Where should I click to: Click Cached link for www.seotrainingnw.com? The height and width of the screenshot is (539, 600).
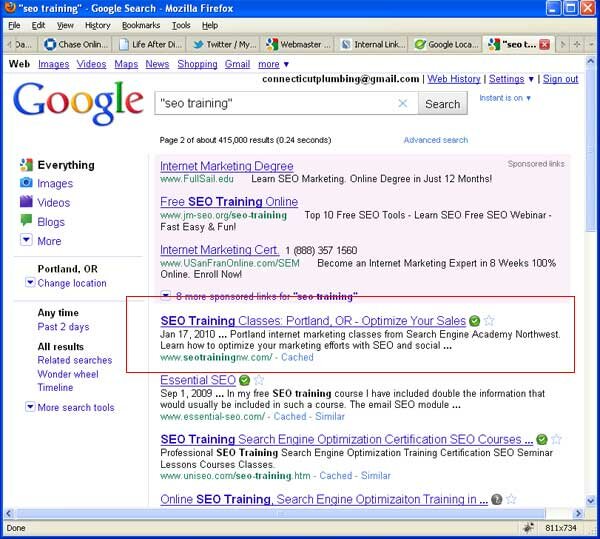[297, 357]
